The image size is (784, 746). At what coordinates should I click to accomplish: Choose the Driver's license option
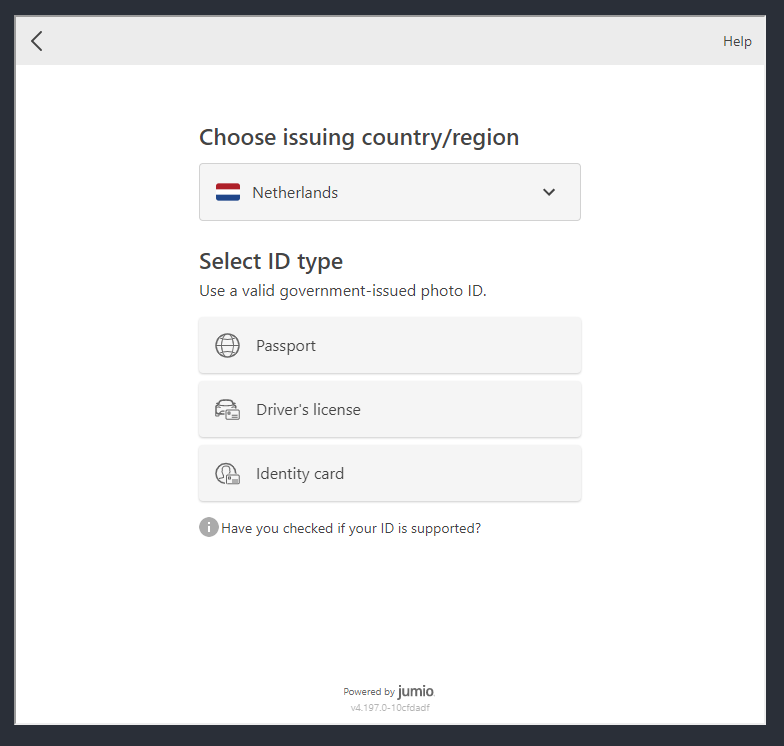coord(390,409)
